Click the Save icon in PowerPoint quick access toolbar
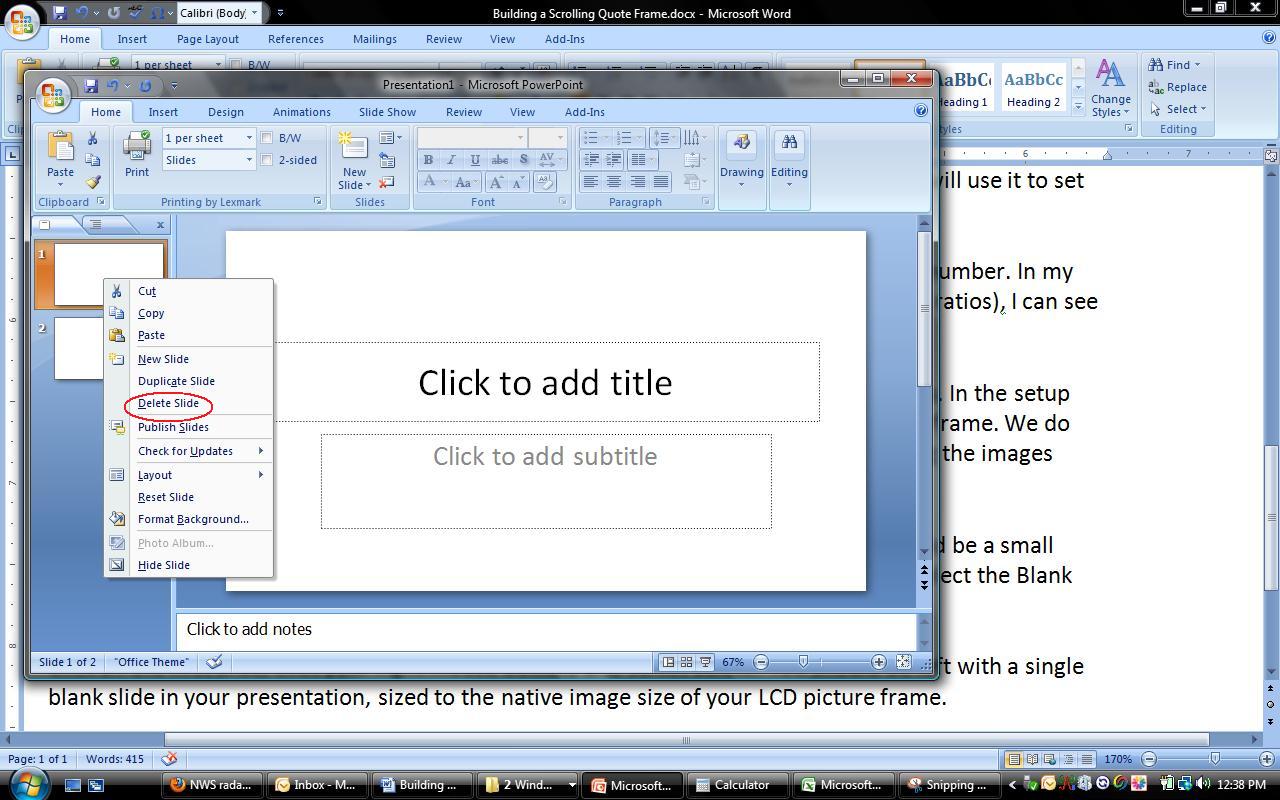Screen dimensions: 1280x800 [91, 86]
